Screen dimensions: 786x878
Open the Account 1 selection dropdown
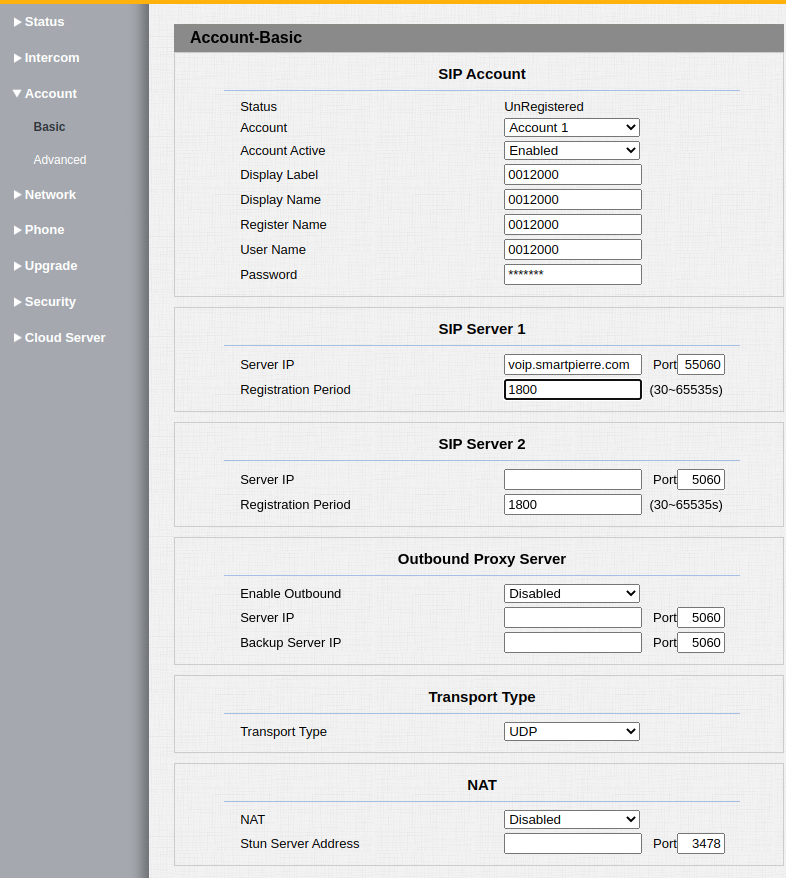click(x=571, y=128)
